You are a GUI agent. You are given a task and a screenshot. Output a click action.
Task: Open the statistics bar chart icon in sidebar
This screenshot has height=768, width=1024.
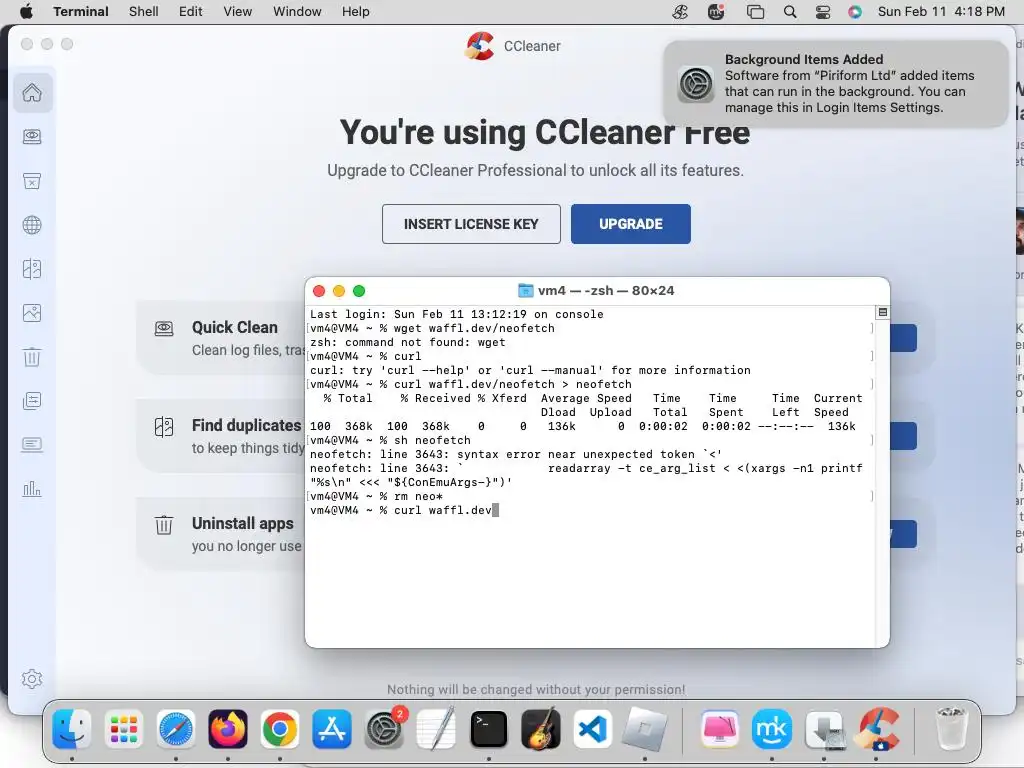32,488
